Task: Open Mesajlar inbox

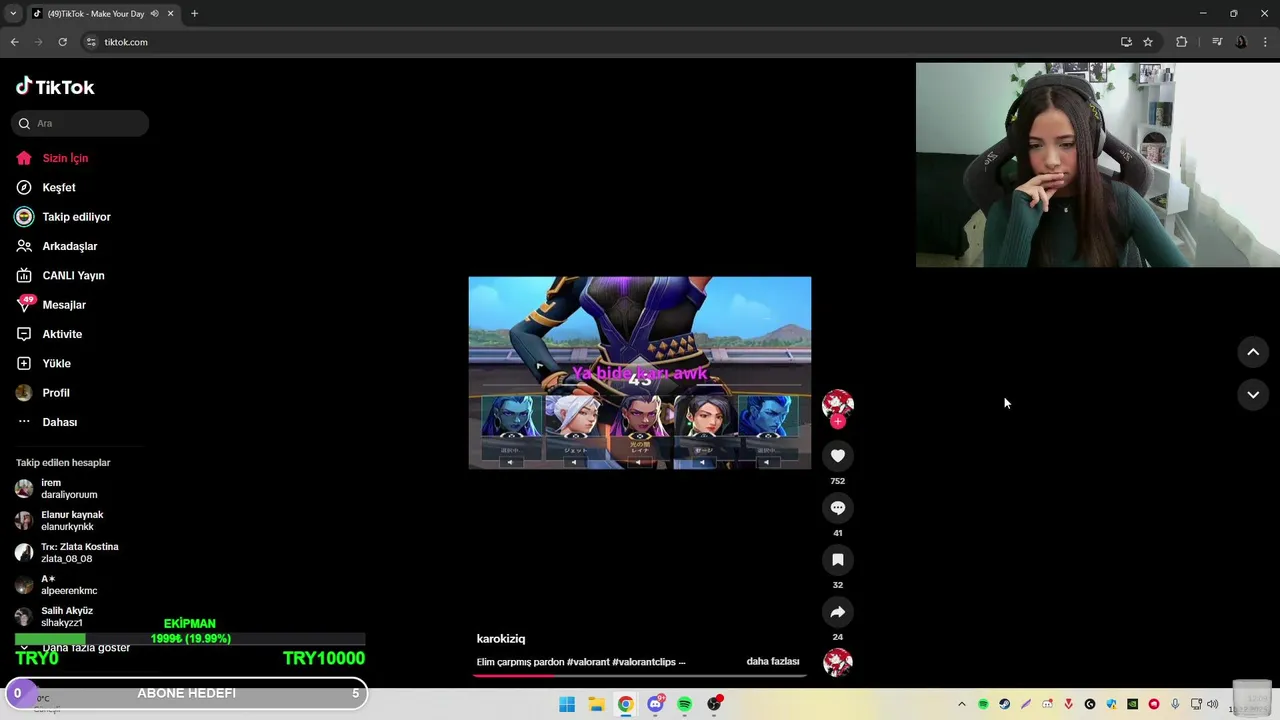Action: [64, 305]
